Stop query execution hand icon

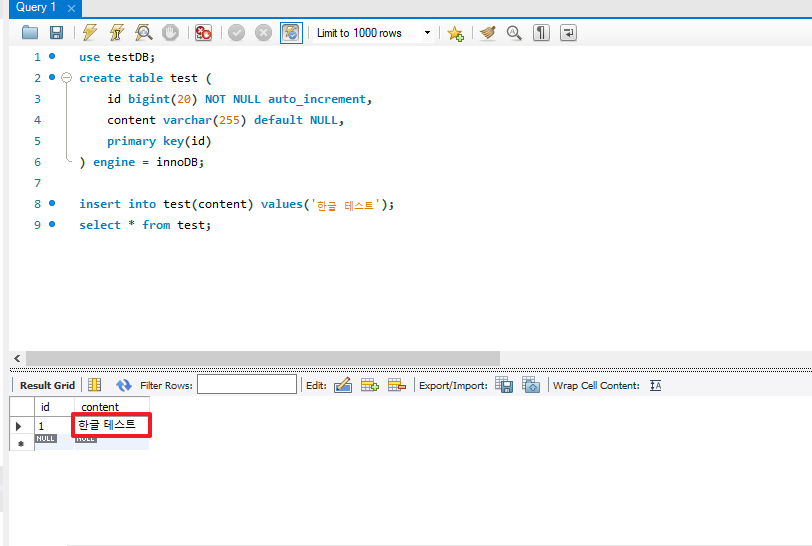click(x=170, y=33)
